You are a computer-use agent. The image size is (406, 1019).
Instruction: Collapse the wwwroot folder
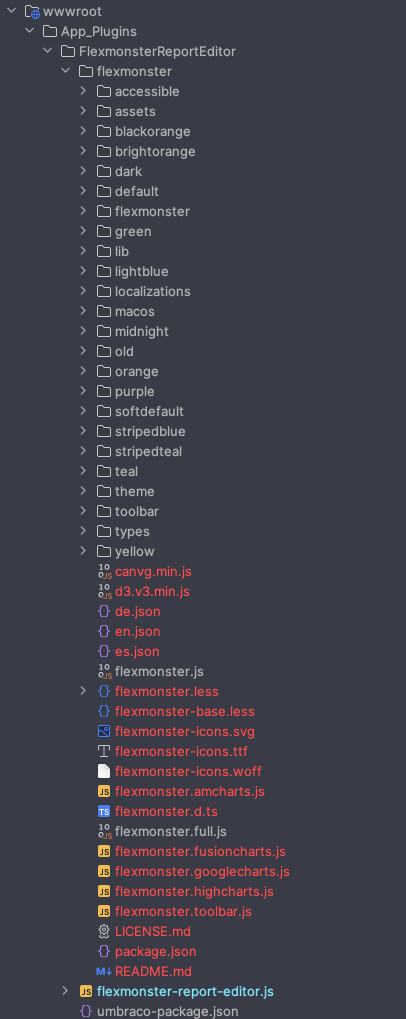tap(11, 11)
